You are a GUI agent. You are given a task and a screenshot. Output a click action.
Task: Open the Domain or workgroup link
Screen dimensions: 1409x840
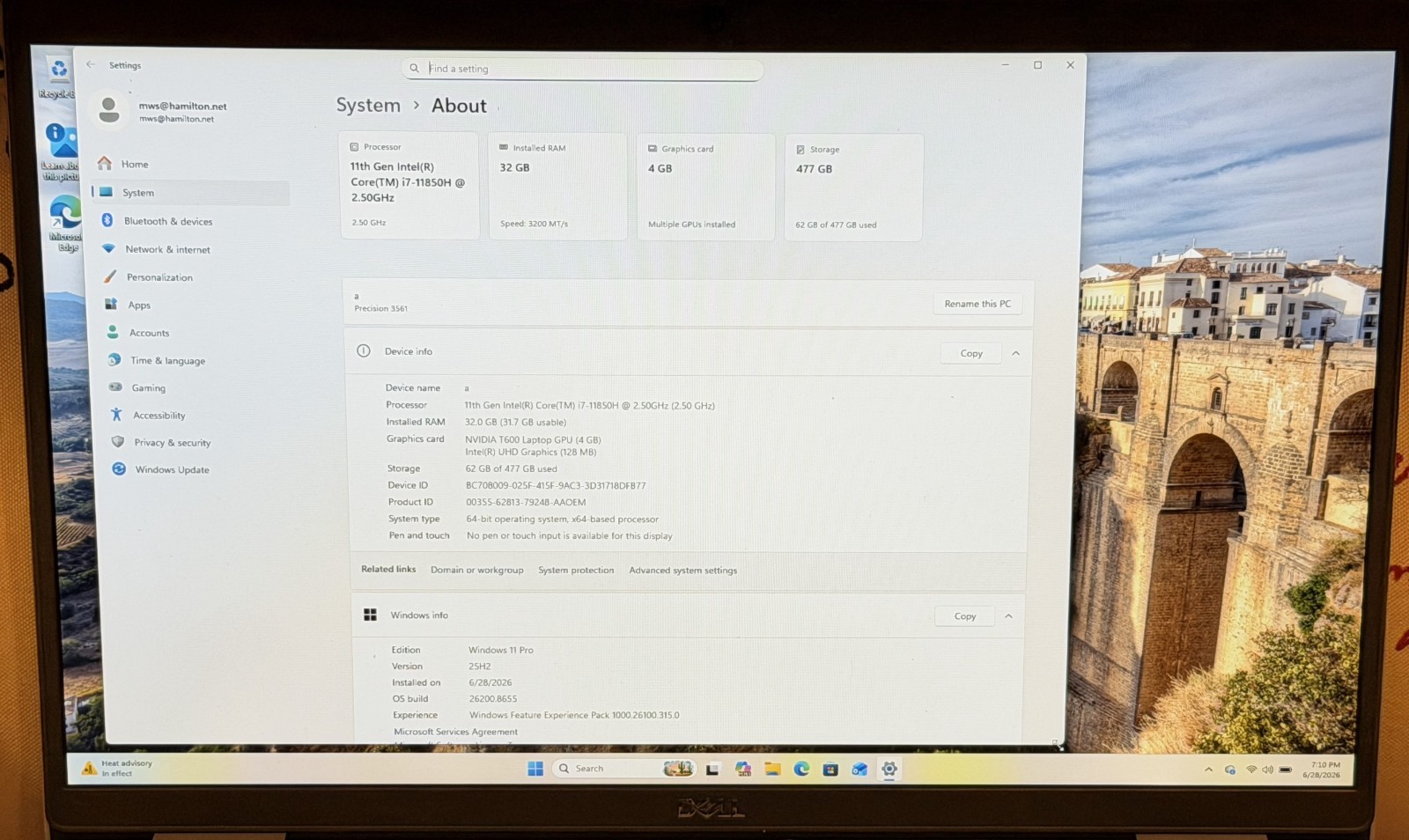pos(476,570)
